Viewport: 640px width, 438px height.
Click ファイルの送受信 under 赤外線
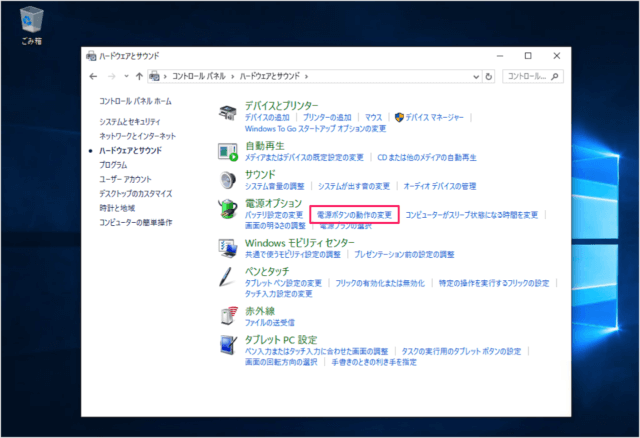pyautogui.click(x=269, y=323)
